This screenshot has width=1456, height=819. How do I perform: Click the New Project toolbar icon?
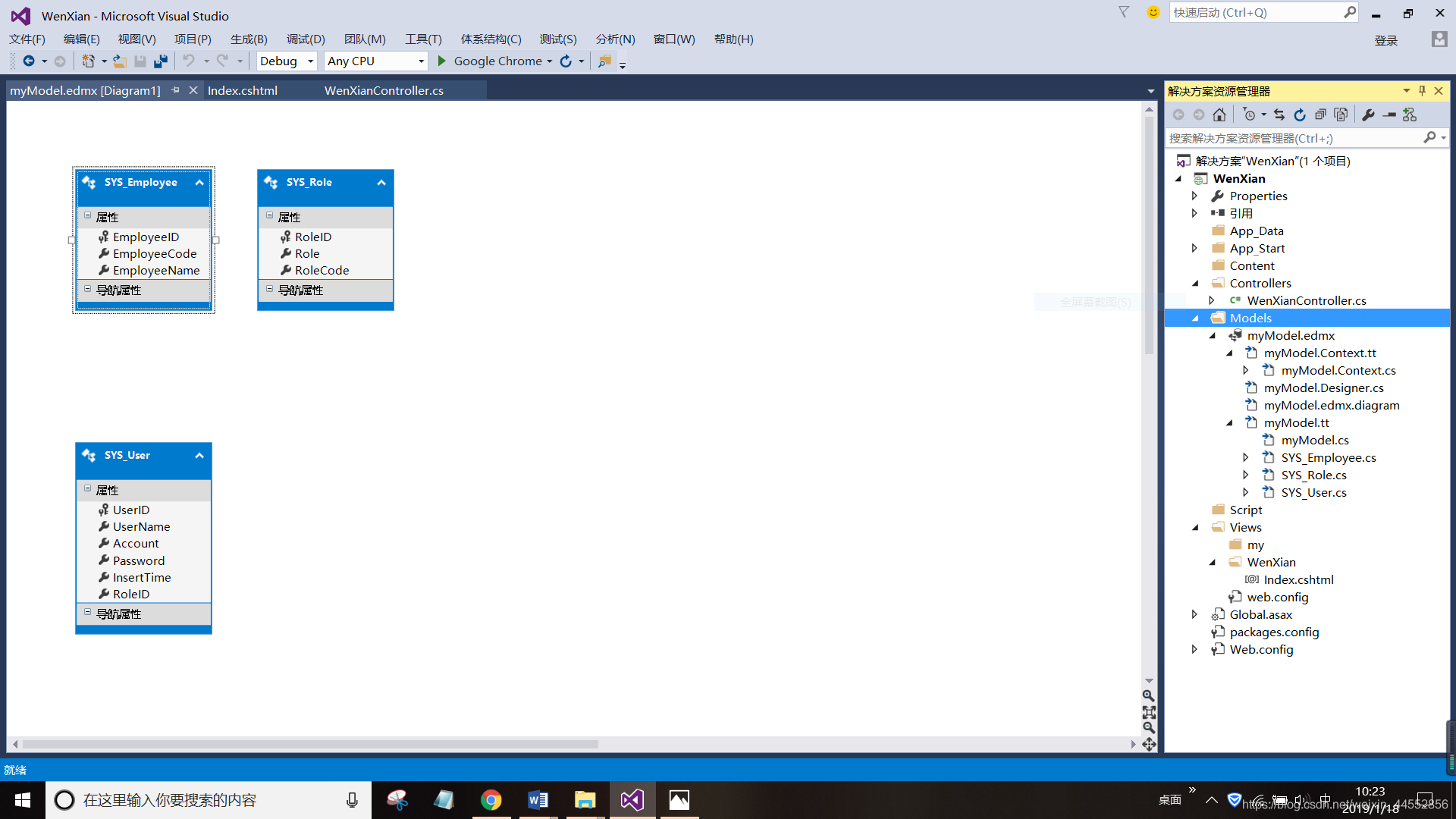tap(88, 61)
